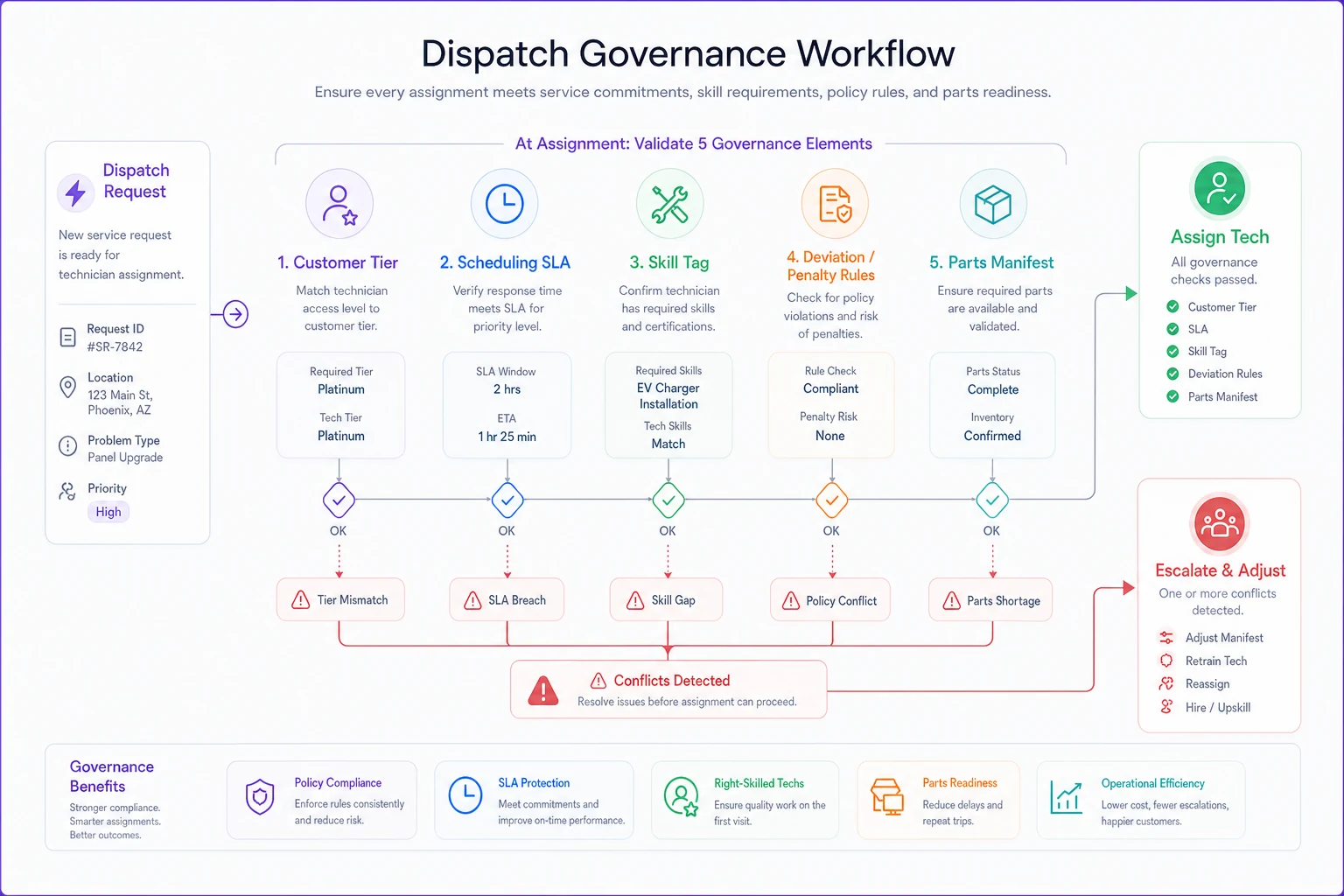Select the Reassign option
The width and height of the screenshot is (1344, 896).
click(x=1194, y=683)
